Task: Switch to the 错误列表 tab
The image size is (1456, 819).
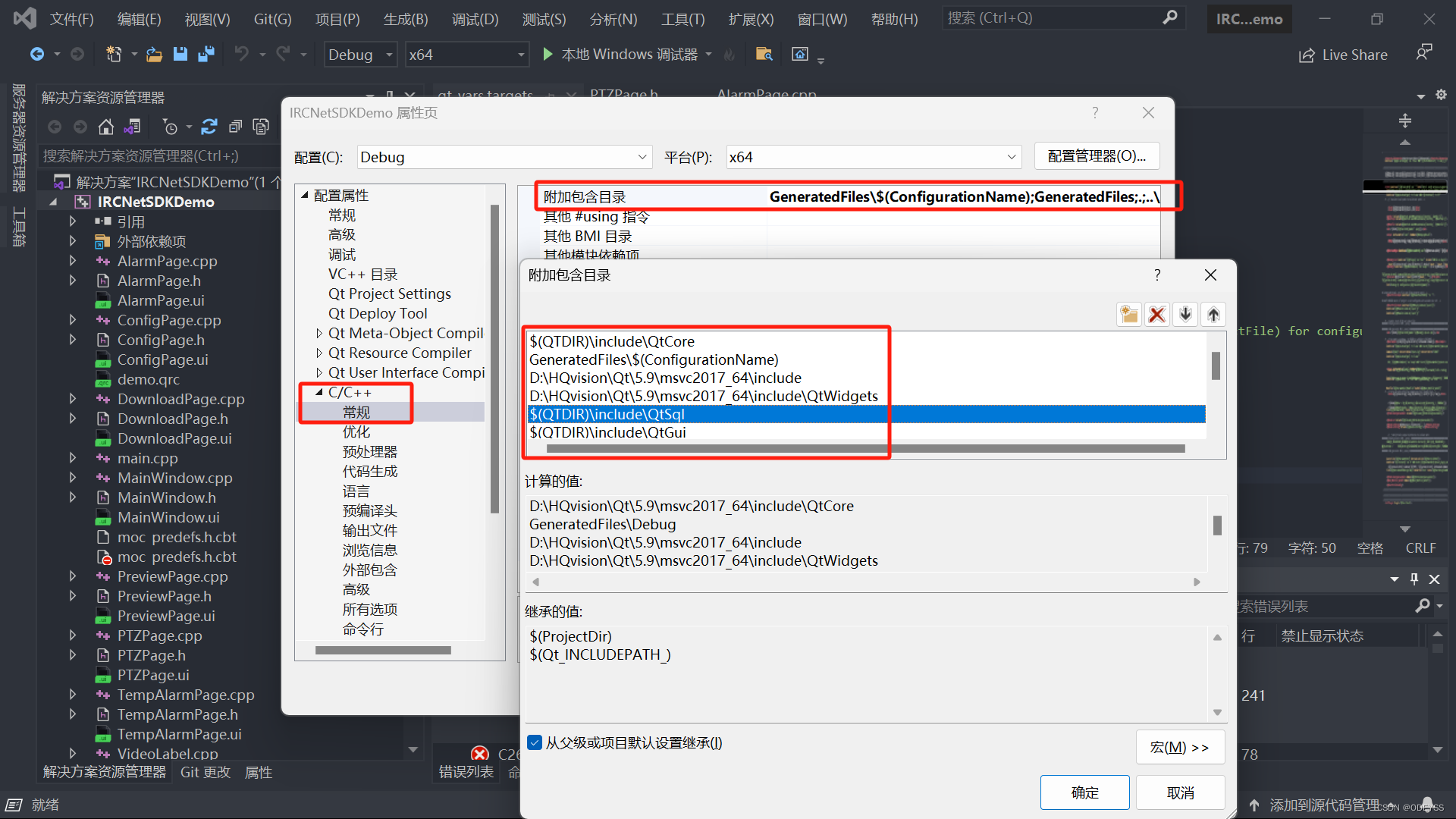Action: click(466, 772)
